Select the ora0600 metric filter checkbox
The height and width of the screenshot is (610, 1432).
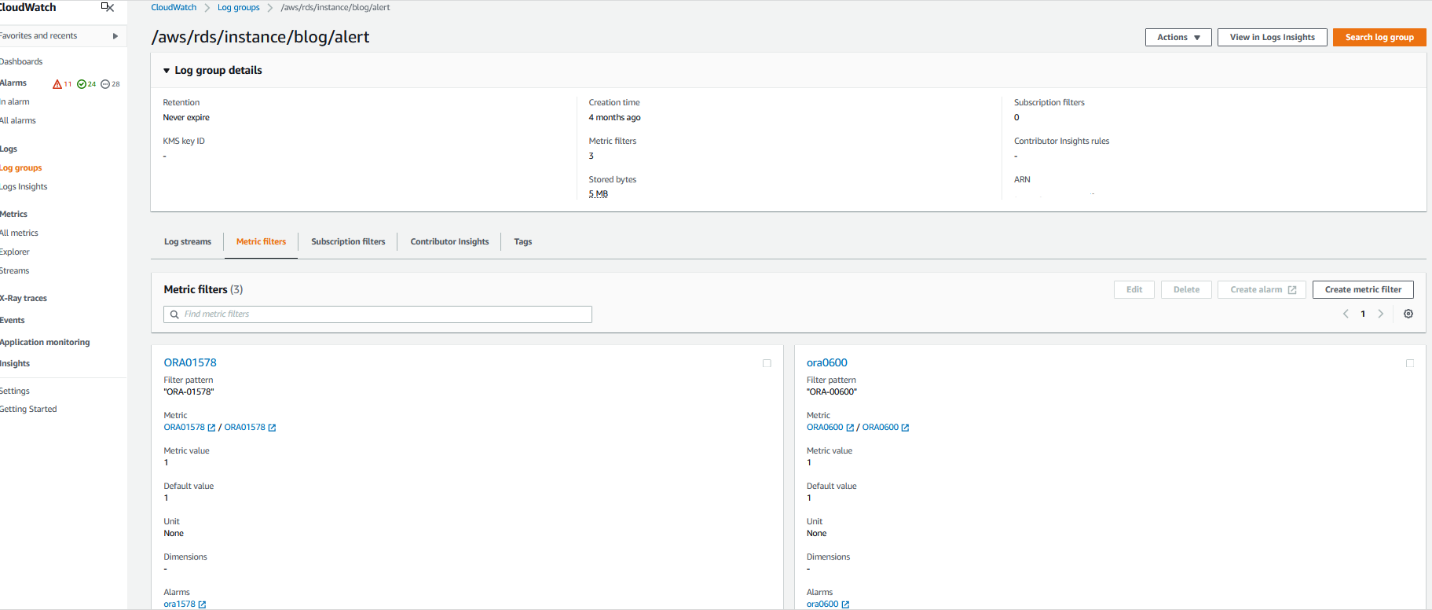pyautogui.click(x=1410, y=363)
